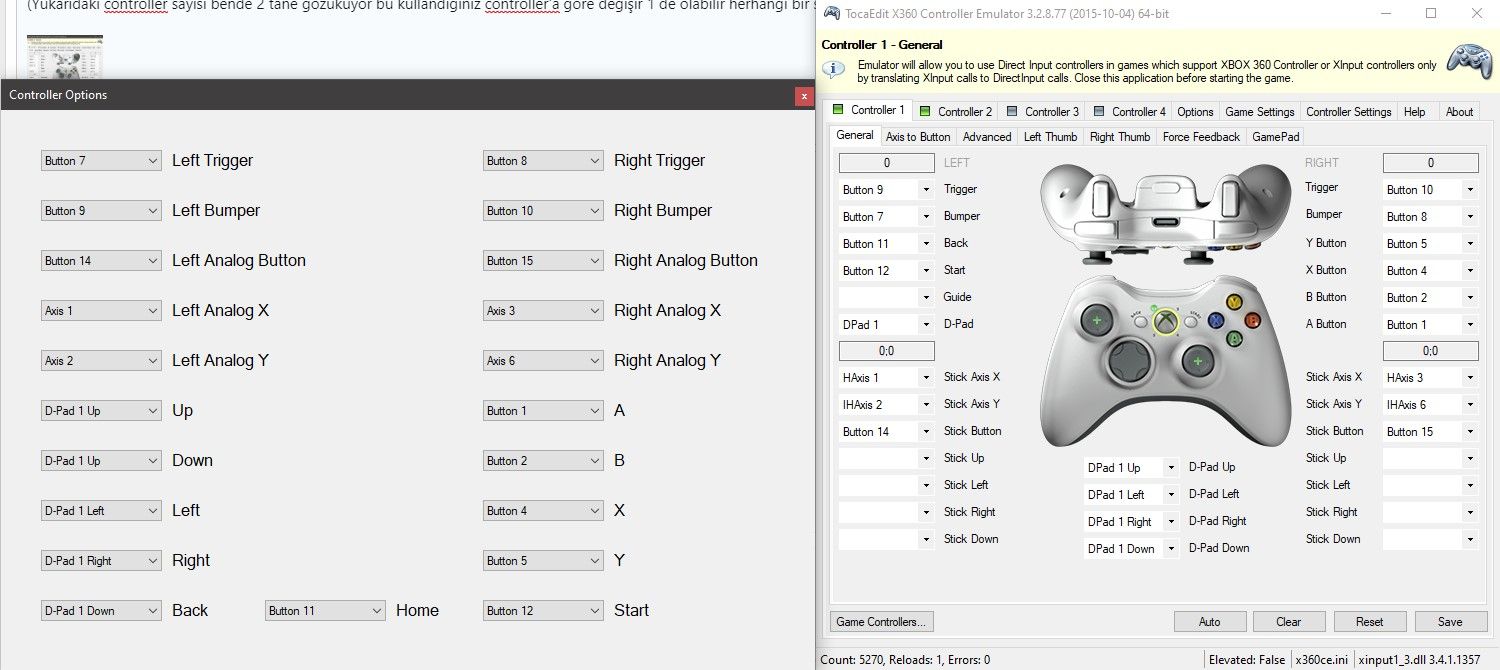1500x670 pixels.
Task: Open the Y Button dropdown showing Button 5
Action: click(x=1430, y=243)
